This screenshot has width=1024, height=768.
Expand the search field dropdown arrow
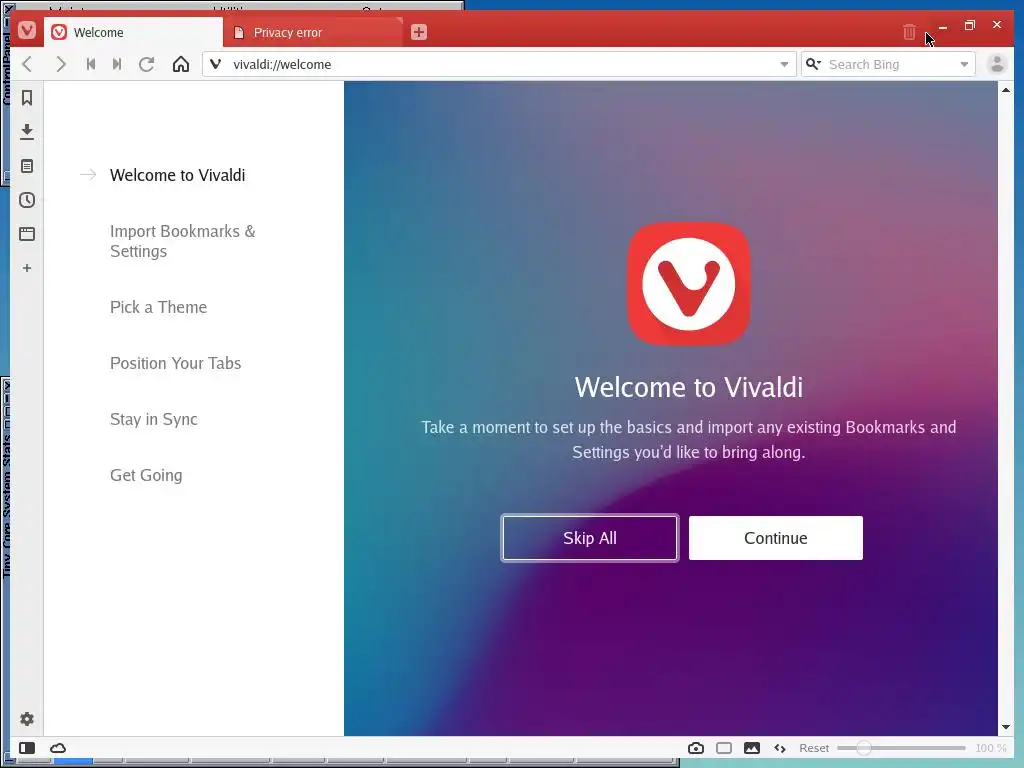[964, 64]
